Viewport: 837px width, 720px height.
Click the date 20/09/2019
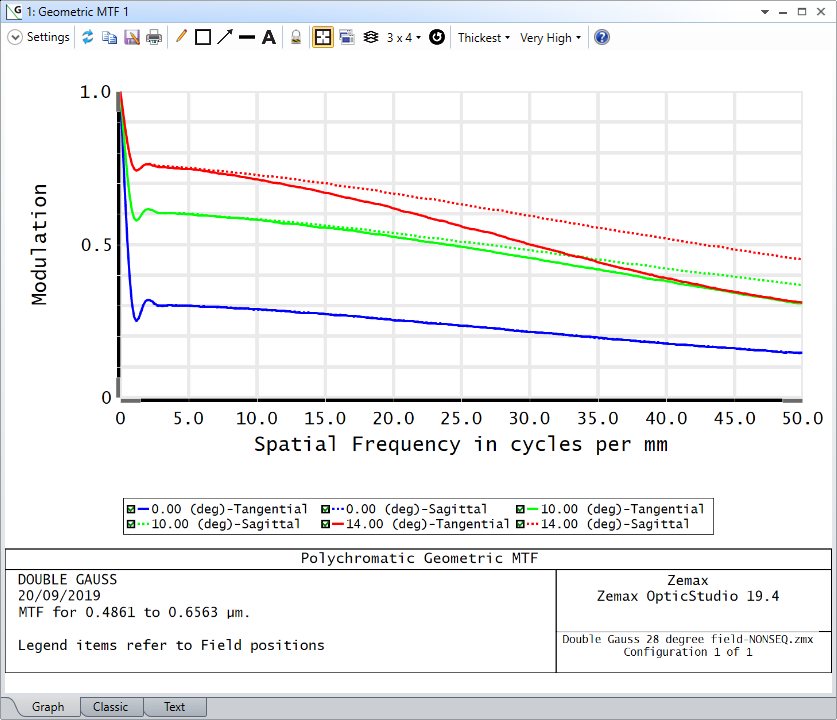(x=59, y=596)
